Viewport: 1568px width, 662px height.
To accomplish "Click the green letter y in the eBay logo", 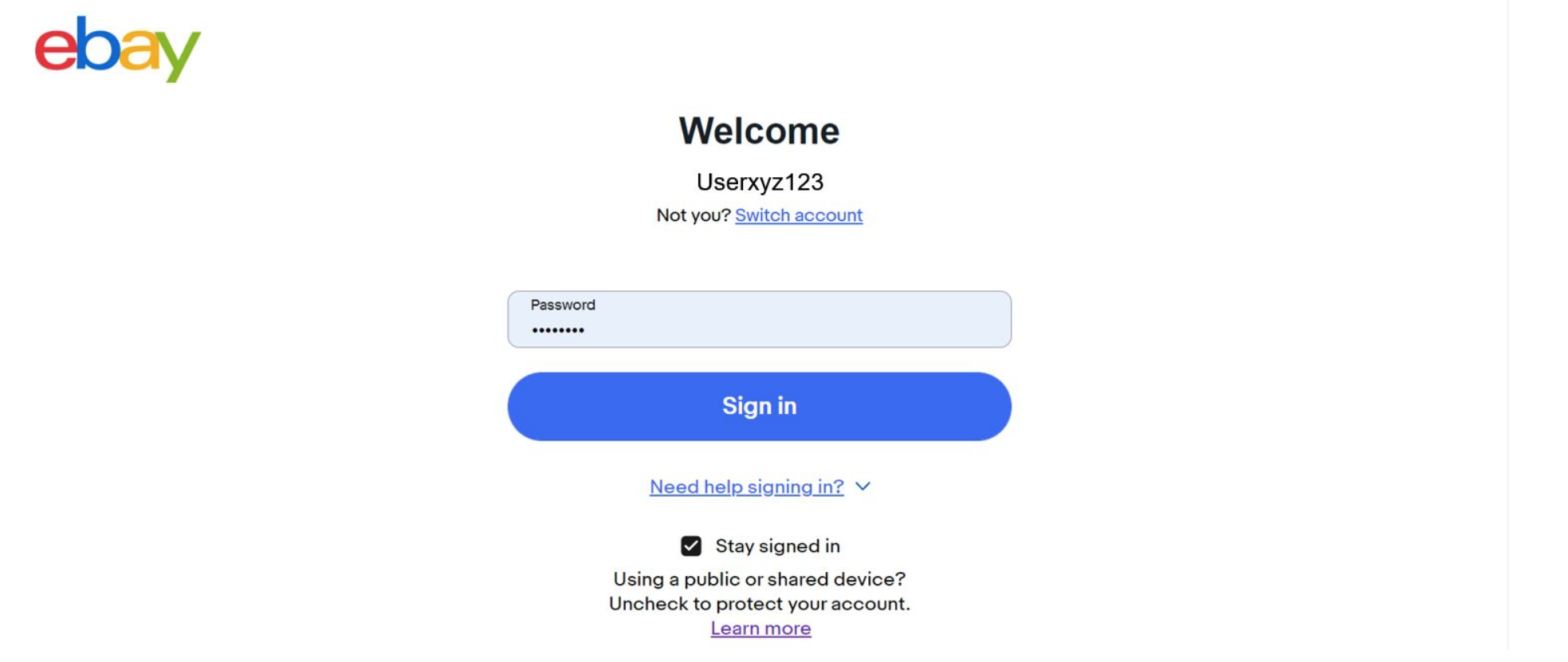I will click(x=177, y=56).
